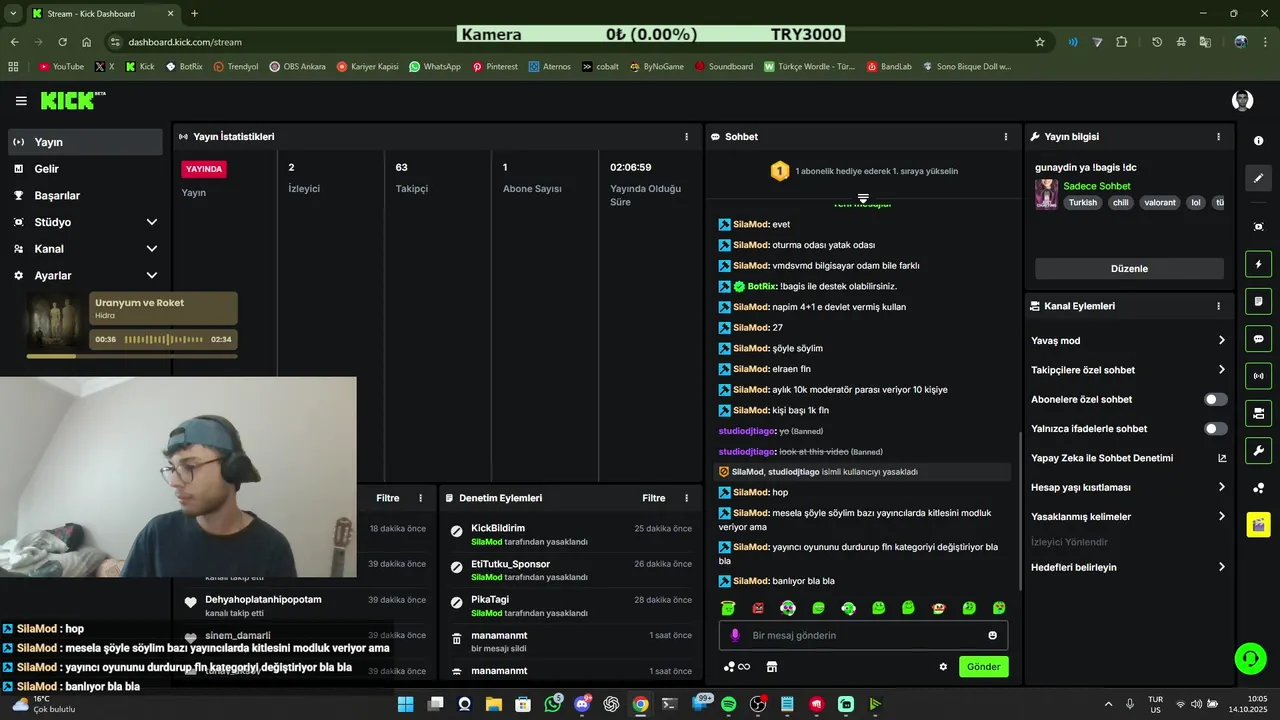Click the Turkish stream tag
Screen dimensions: 1280x720
(1083, 202)
